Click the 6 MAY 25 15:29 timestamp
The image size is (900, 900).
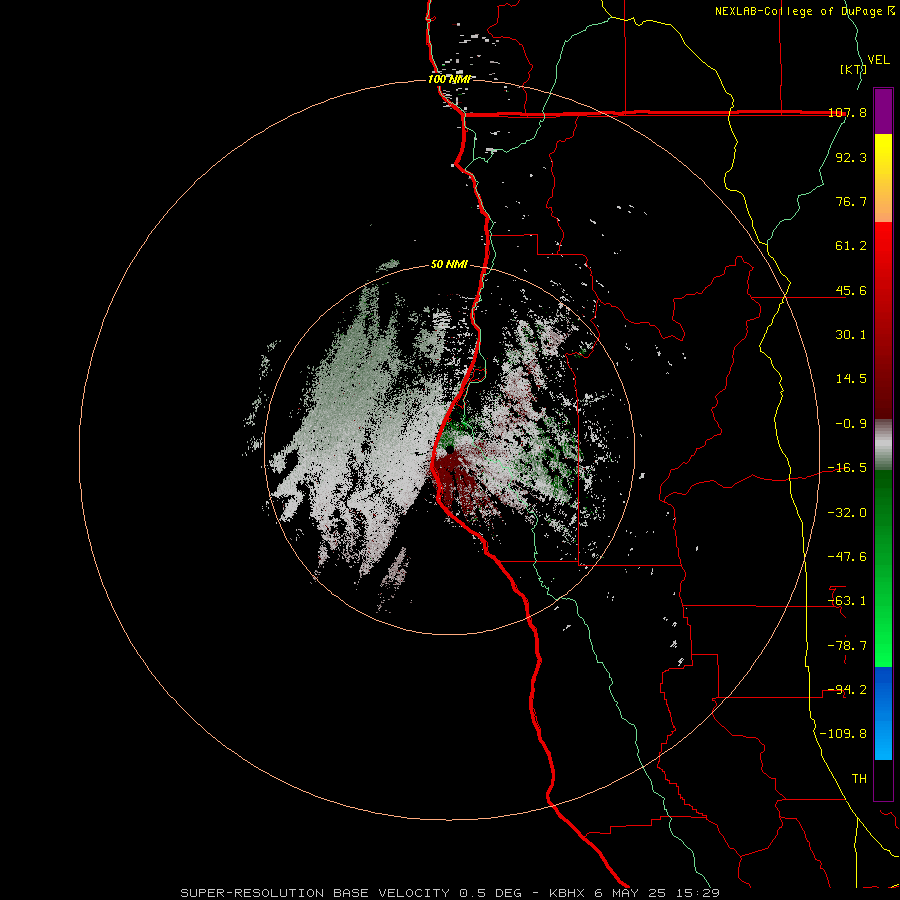click(x=656, y=893)
